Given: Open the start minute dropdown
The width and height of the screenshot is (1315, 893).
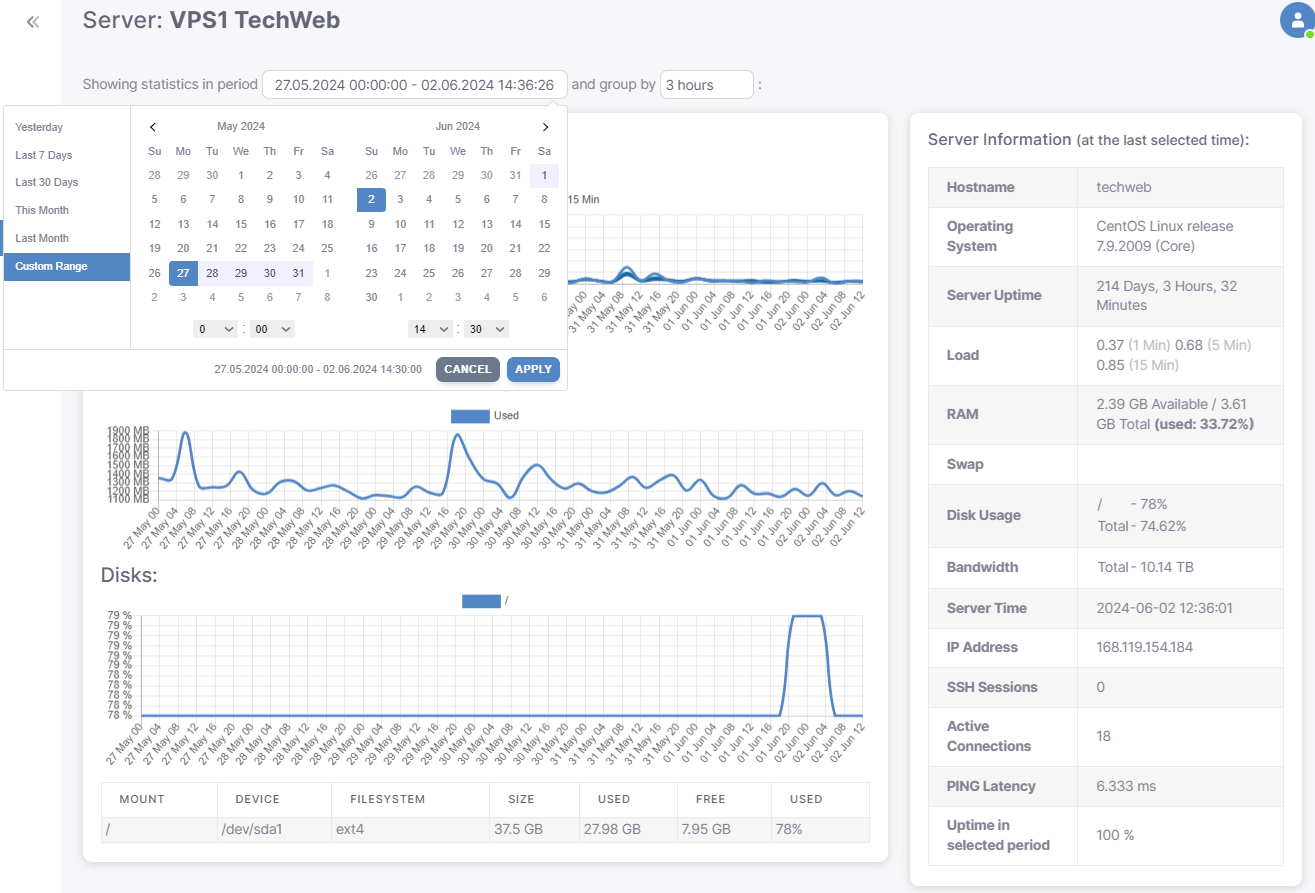Looking at the screenshot, I should (x=272, y=329).
